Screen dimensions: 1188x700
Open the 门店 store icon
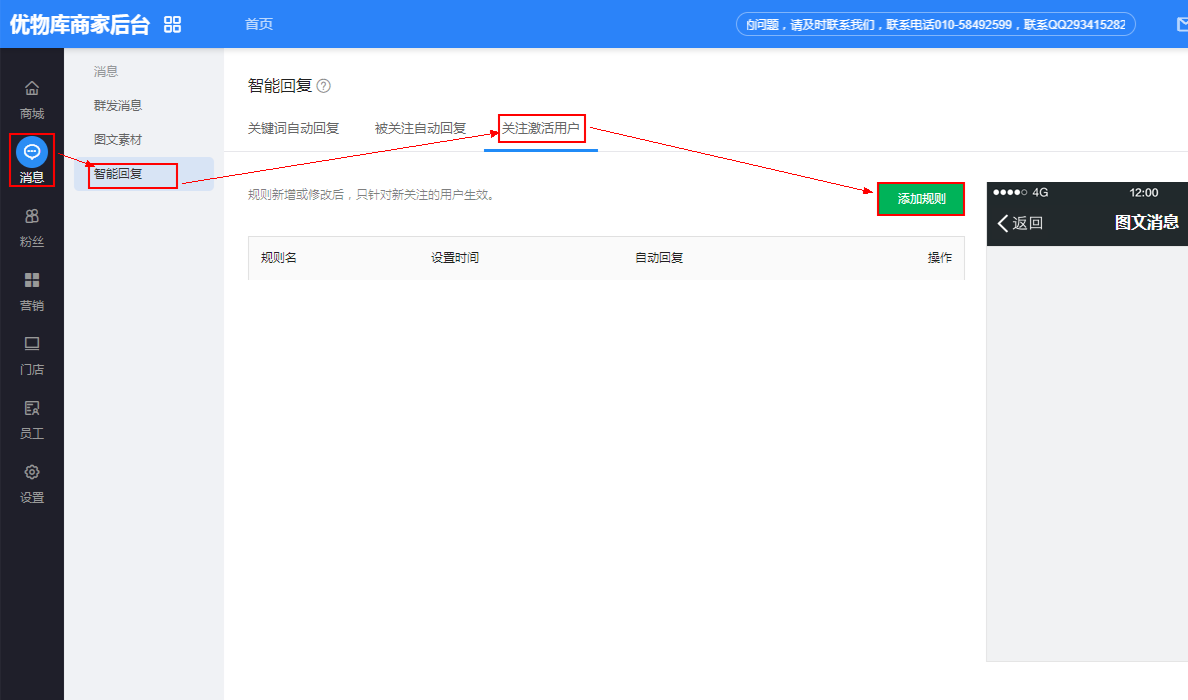tap(32, 345)
